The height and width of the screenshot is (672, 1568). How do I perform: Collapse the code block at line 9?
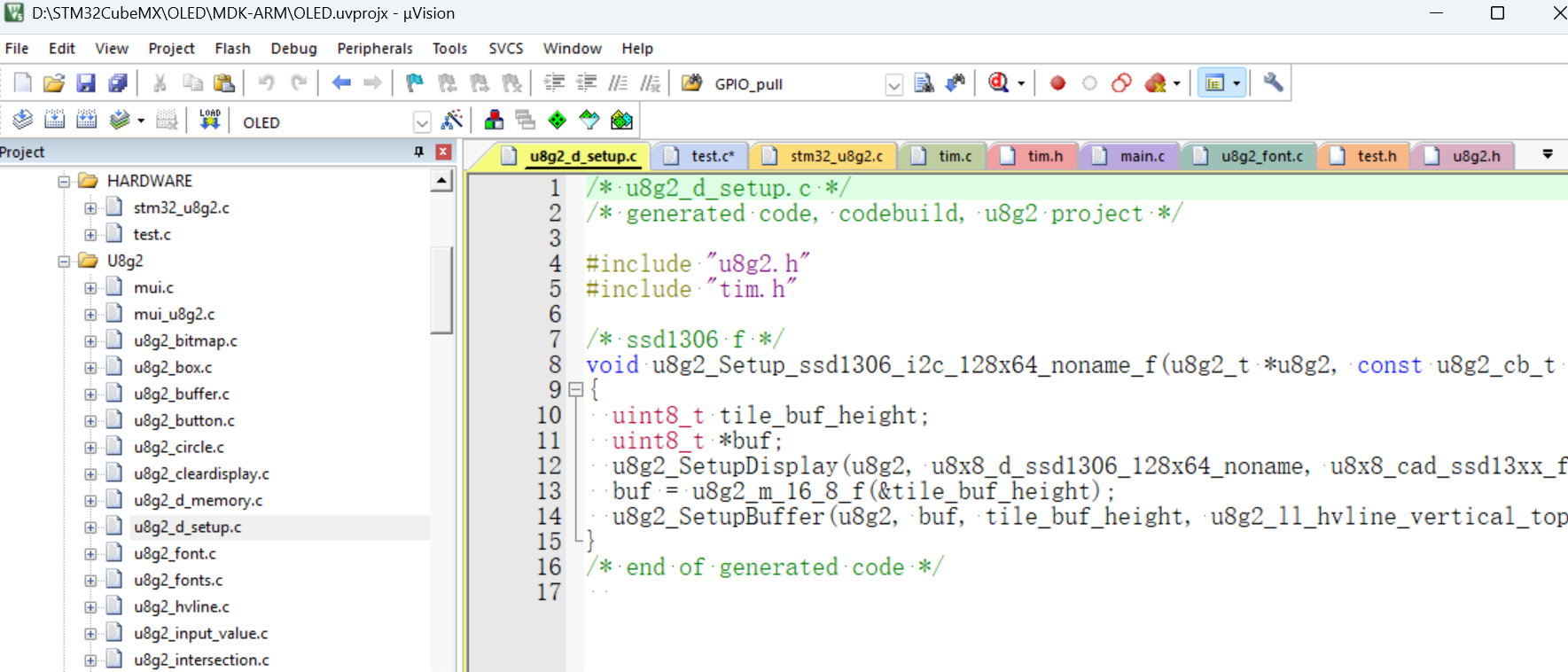pos(575,389)
